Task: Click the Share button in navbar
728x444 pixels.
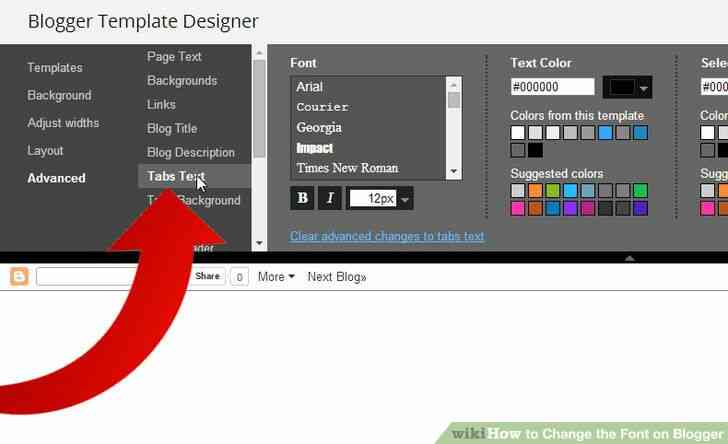Action: (208, 276)
